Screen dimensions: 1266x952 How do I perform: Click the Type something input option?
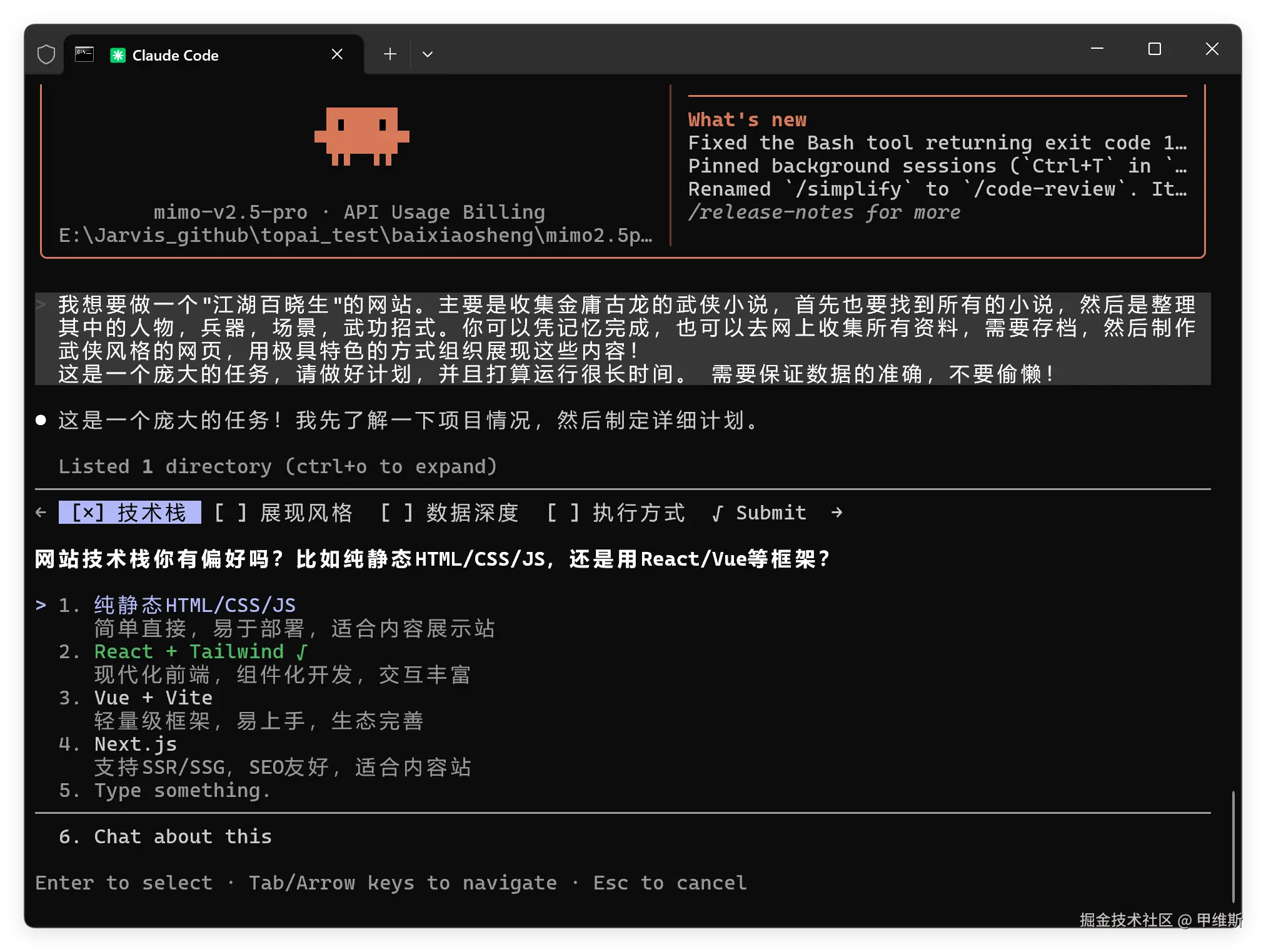pos(183,790)
